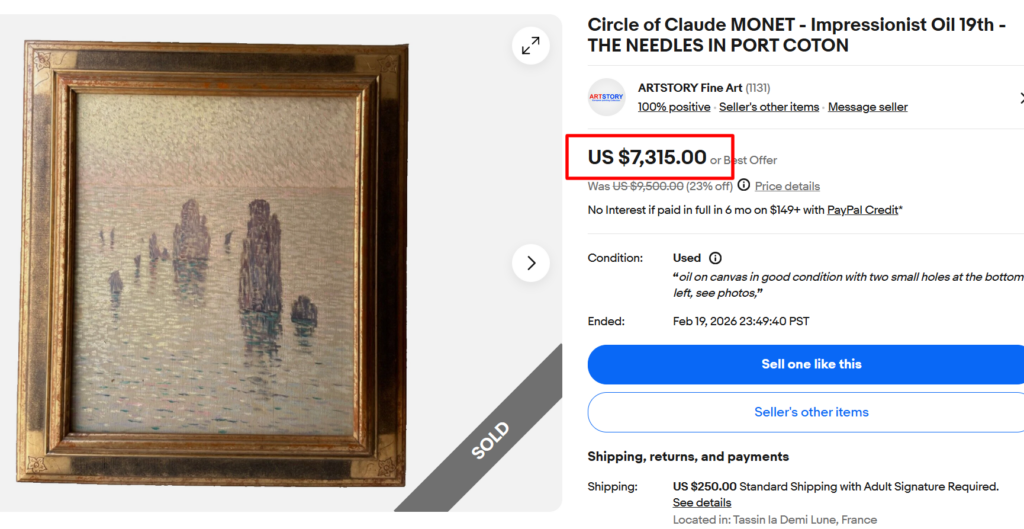
Task: Click the Seller's other items text link
Action: [769, 107]
